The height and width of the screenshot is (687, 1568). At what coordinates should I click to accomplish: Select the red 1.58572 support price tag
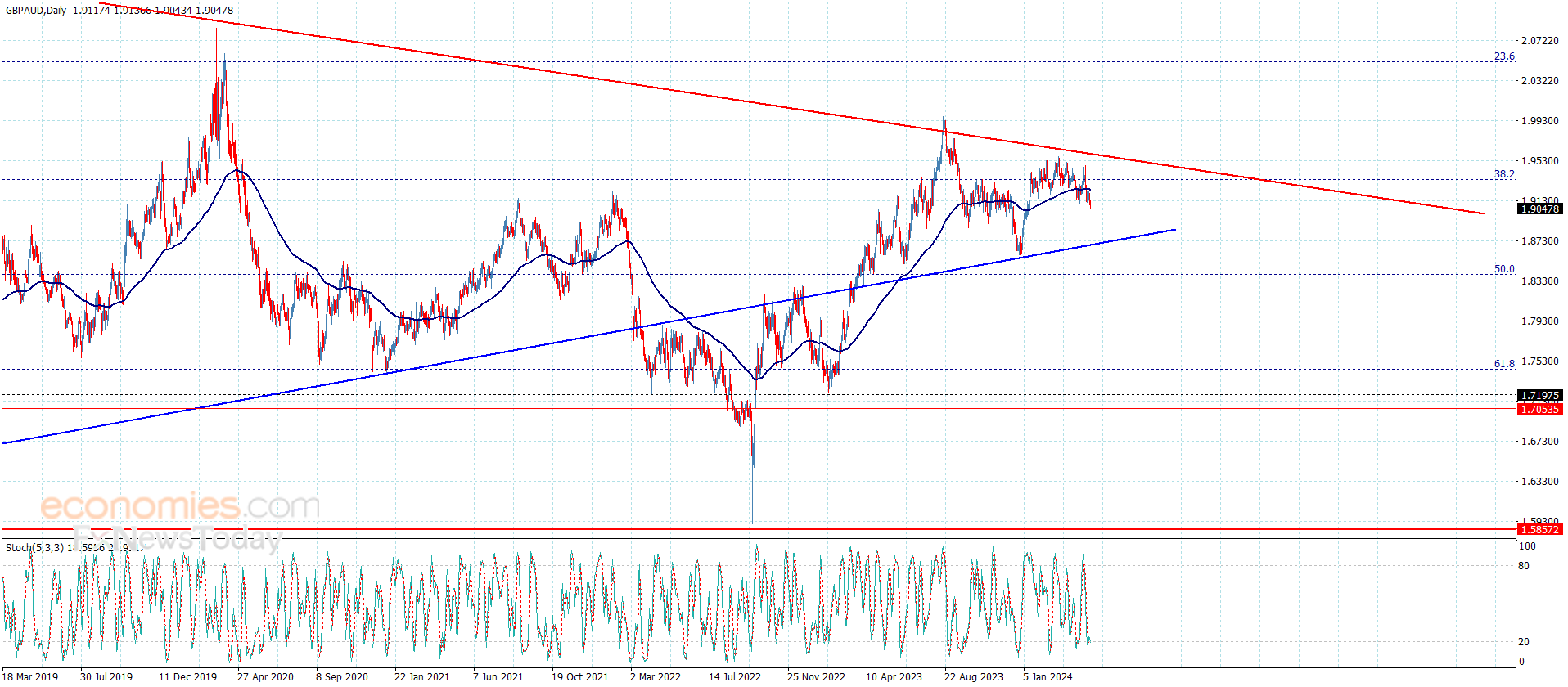click(x=1539, y=530)
